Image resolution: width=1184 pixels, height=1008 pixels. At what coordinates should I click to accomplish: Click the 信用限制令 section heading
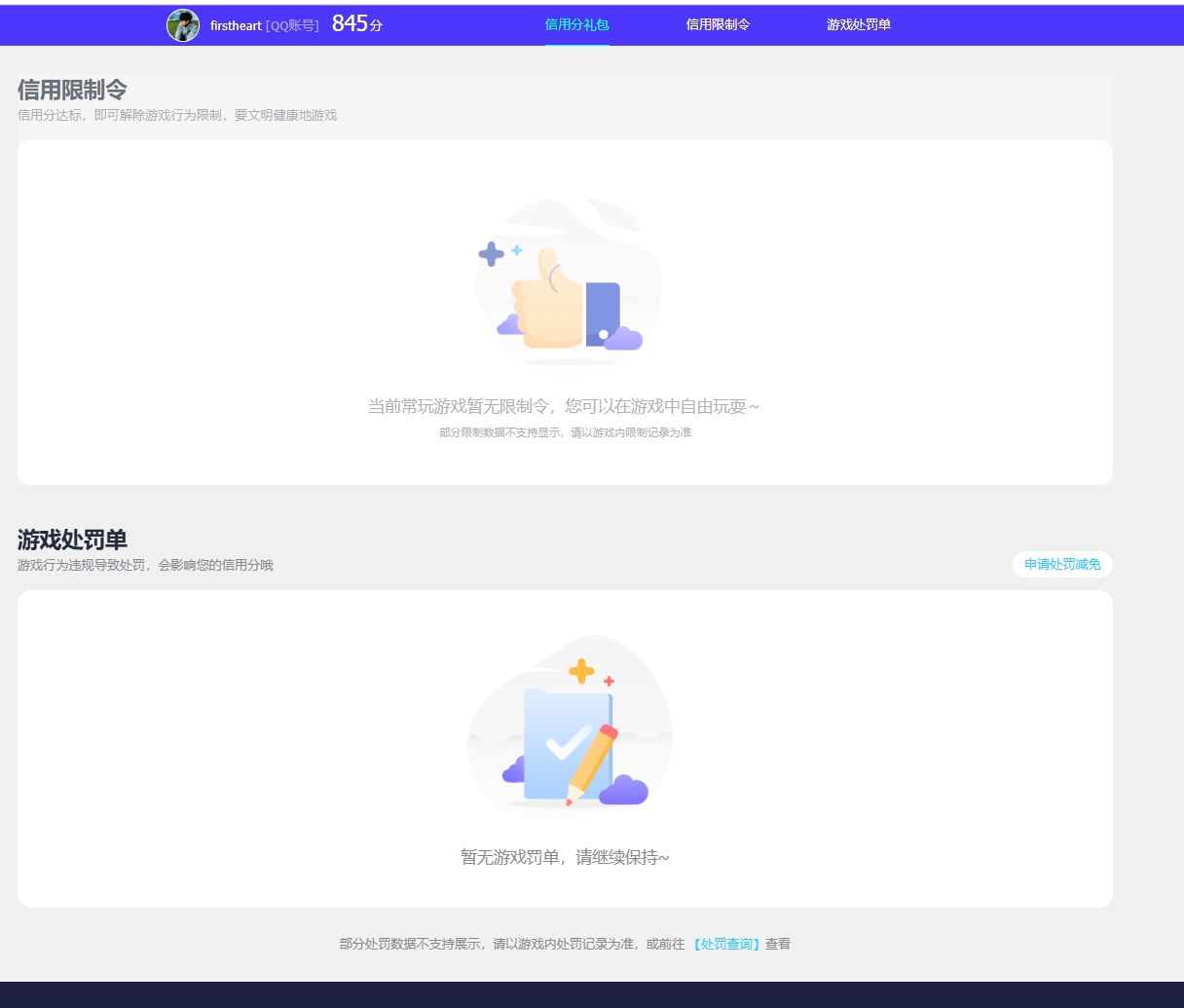coord(72,90)
